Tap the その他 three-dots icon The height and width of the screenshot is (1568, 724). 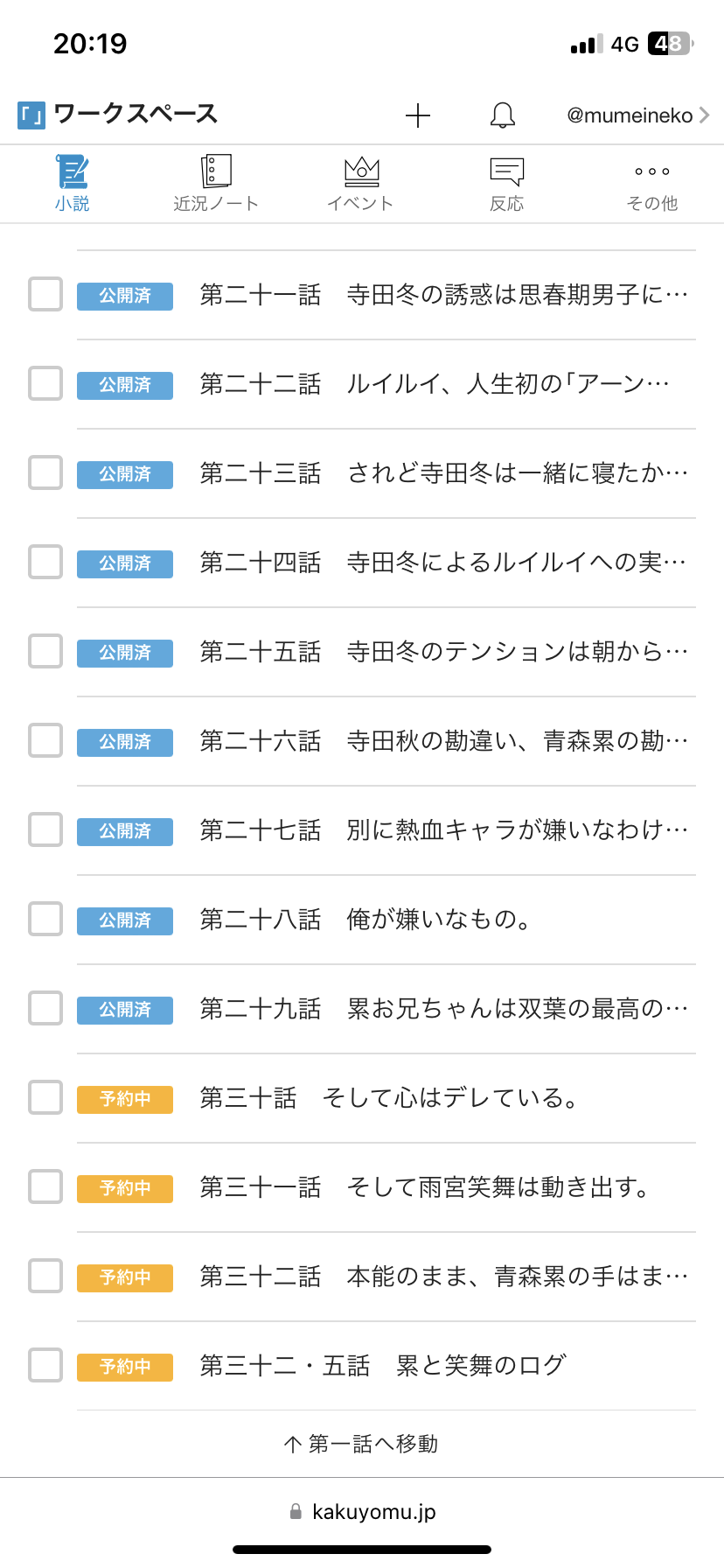click(x=652, y=171)
